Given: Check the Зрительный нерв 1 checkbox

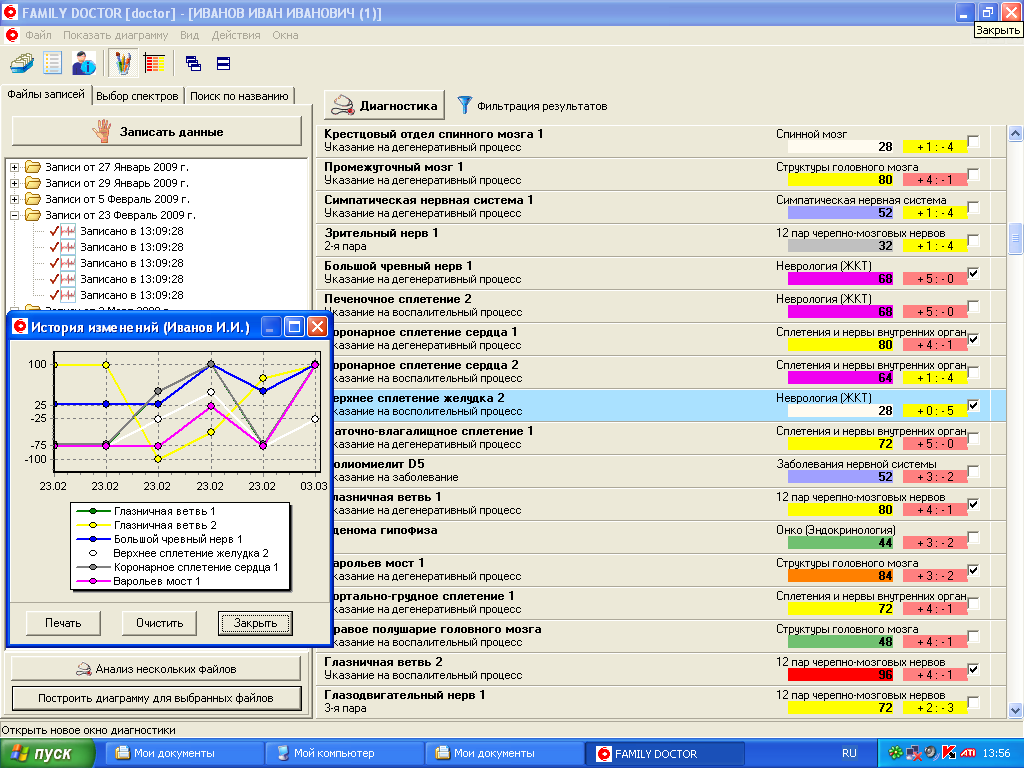Looking at the screenshot, I should (973, 240).
